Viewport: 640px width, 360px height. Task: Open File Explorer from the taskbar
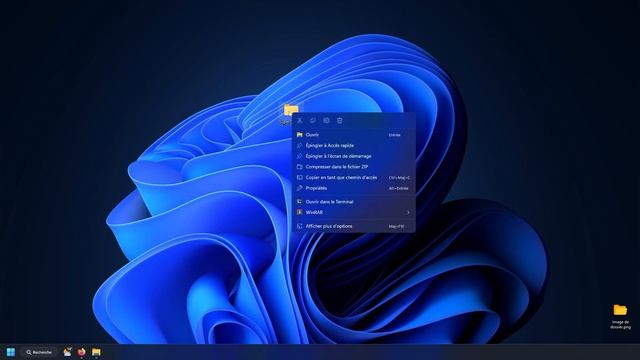96,352
